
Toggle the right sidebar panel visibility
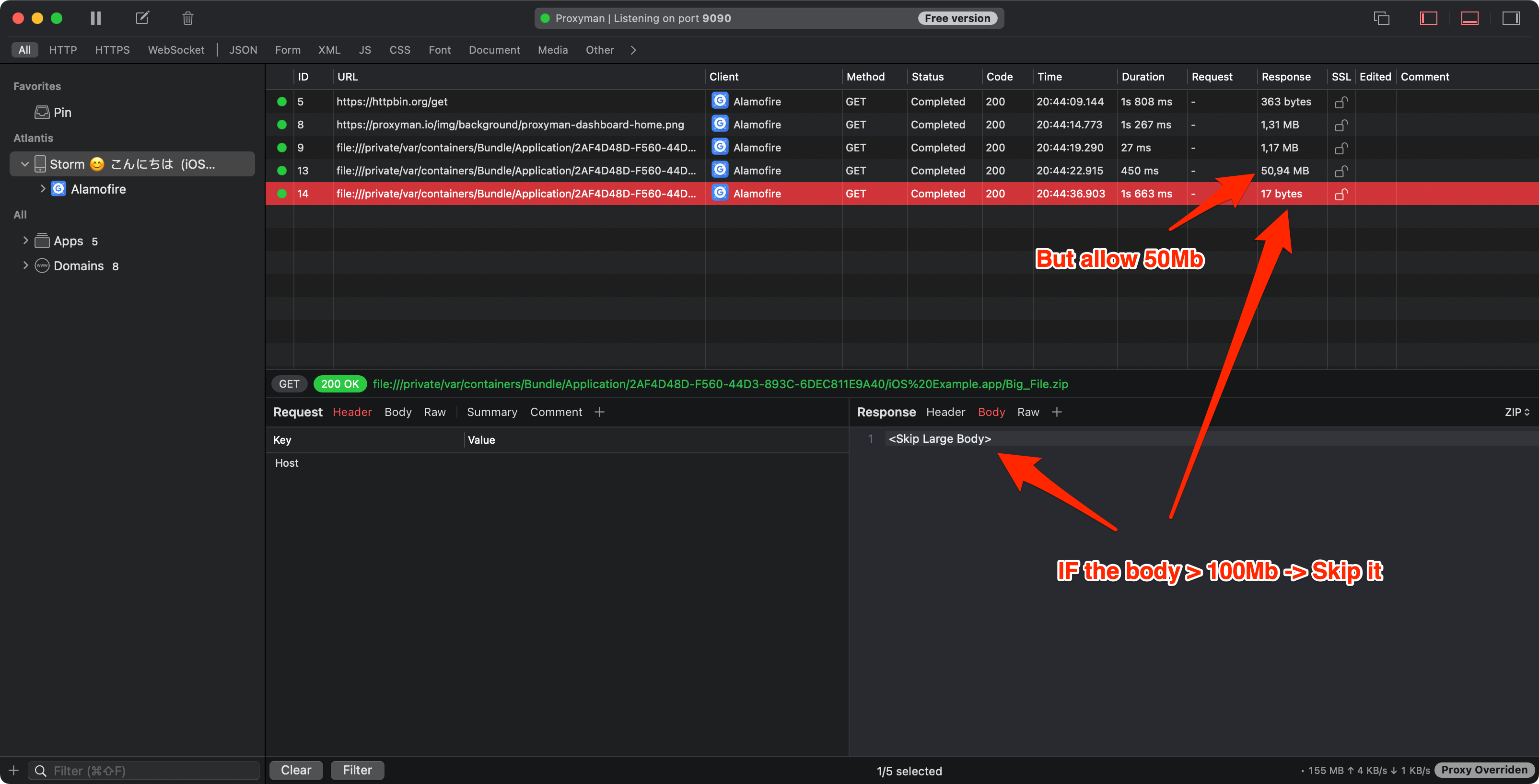[x=1511, y=18]
